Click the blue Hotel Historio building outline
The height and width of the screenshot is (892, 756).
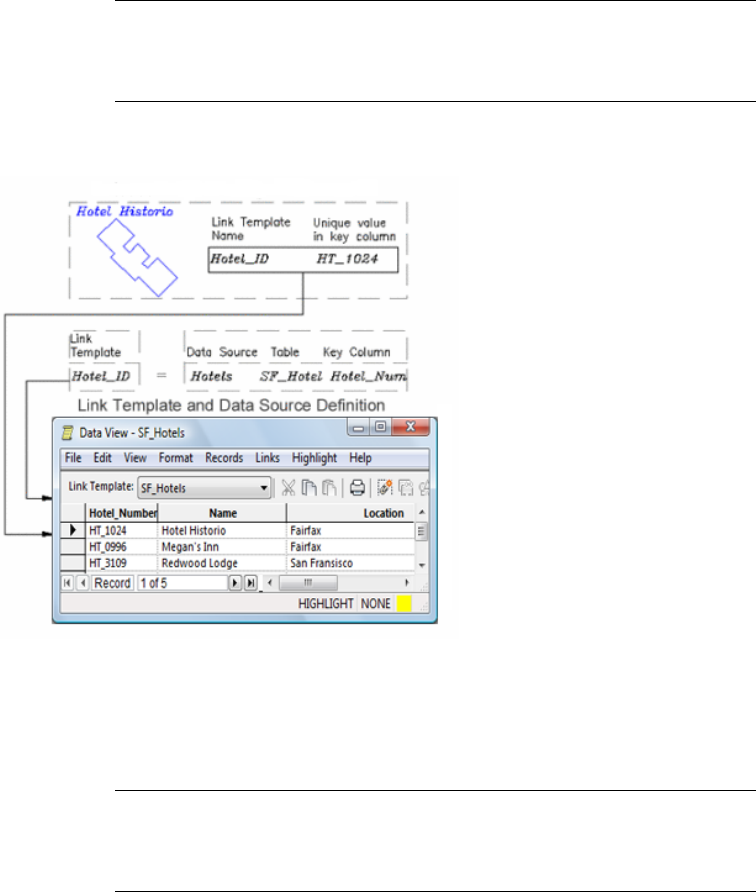point(137,258)
